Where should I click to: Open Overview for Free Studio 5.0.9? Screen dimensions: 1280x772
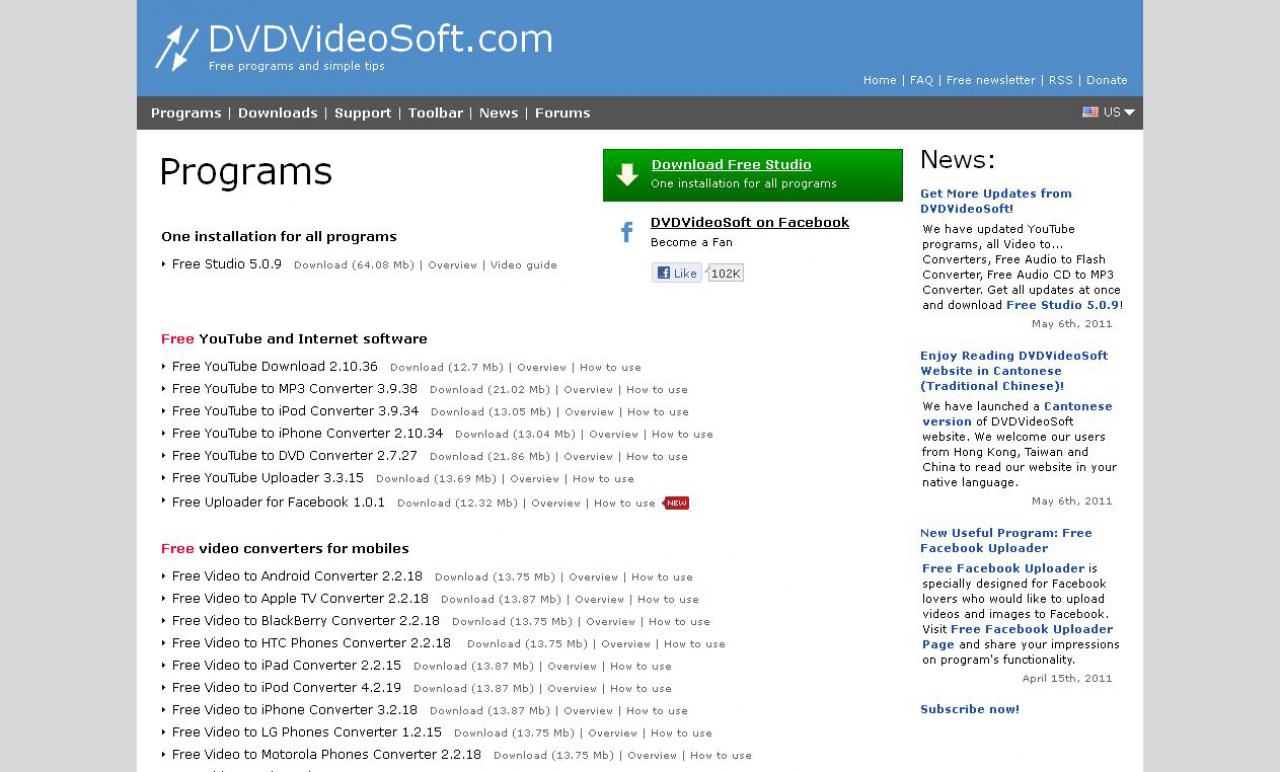point(452,265)
